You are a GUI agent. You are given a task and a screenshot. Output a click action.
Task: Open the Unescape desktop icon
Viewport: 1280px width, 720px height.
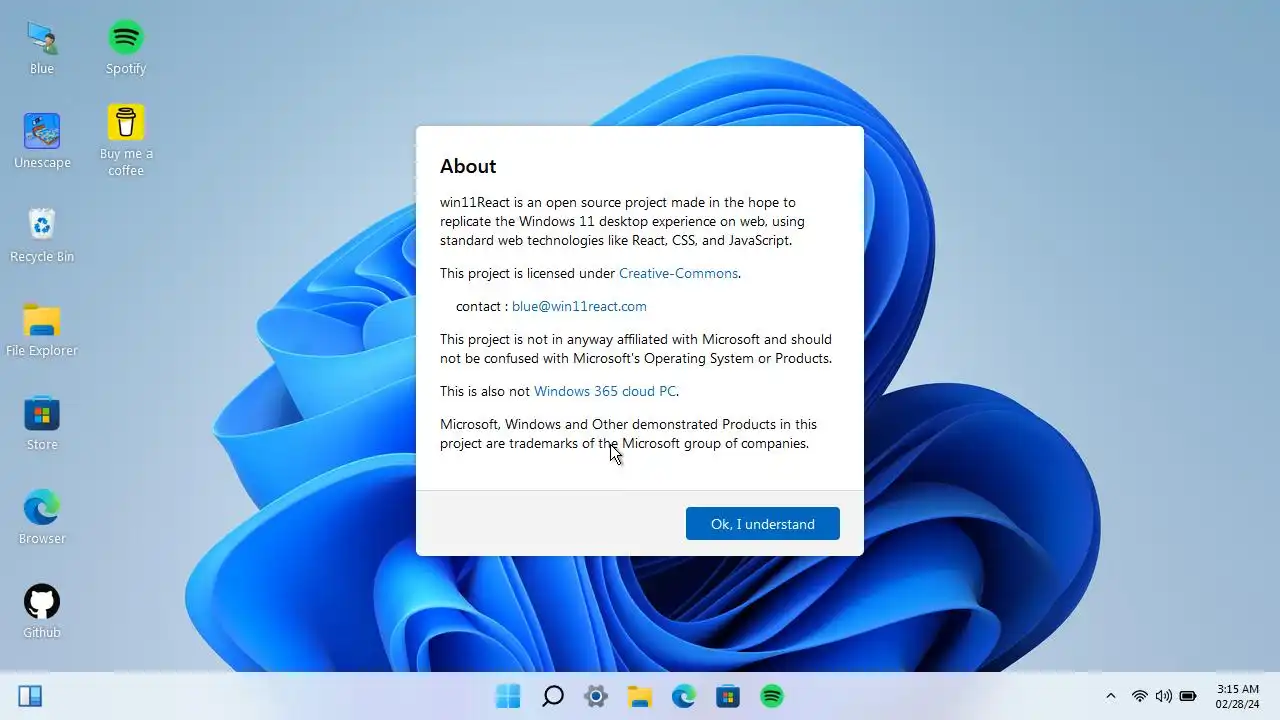tap(42, 141)
